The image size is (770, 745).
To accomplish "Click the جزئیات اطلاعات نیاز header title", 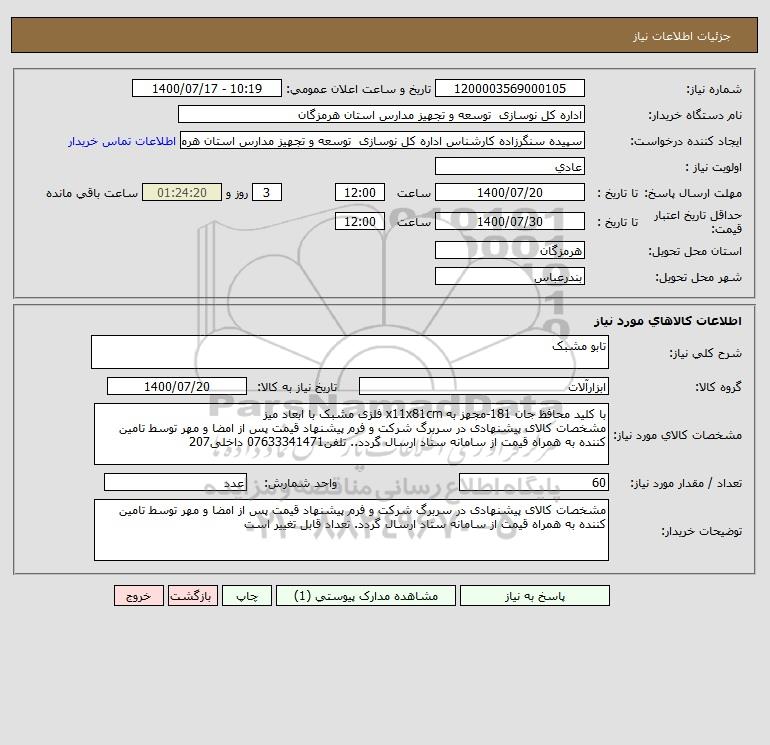I will [682, 36].
